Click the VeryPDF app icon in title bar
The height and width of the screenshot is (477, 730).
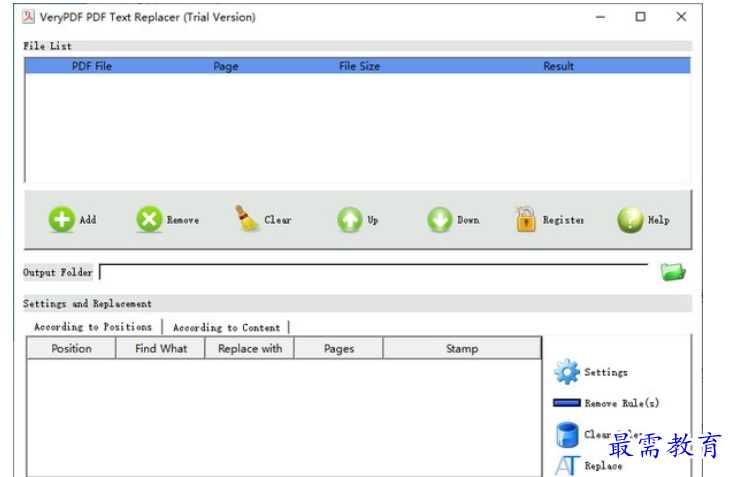[x=29, y=17]
